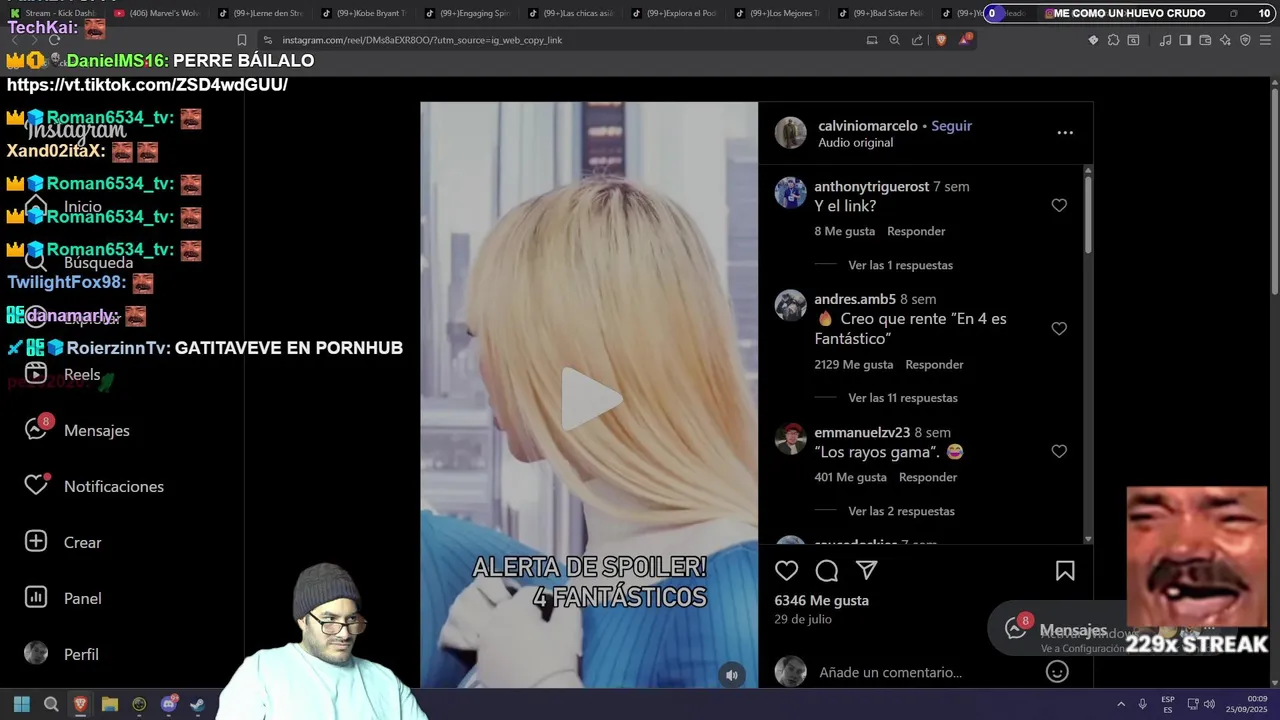Like andres.amb5's comment with its heart
1280x720 pixels.
(1059, 328)
